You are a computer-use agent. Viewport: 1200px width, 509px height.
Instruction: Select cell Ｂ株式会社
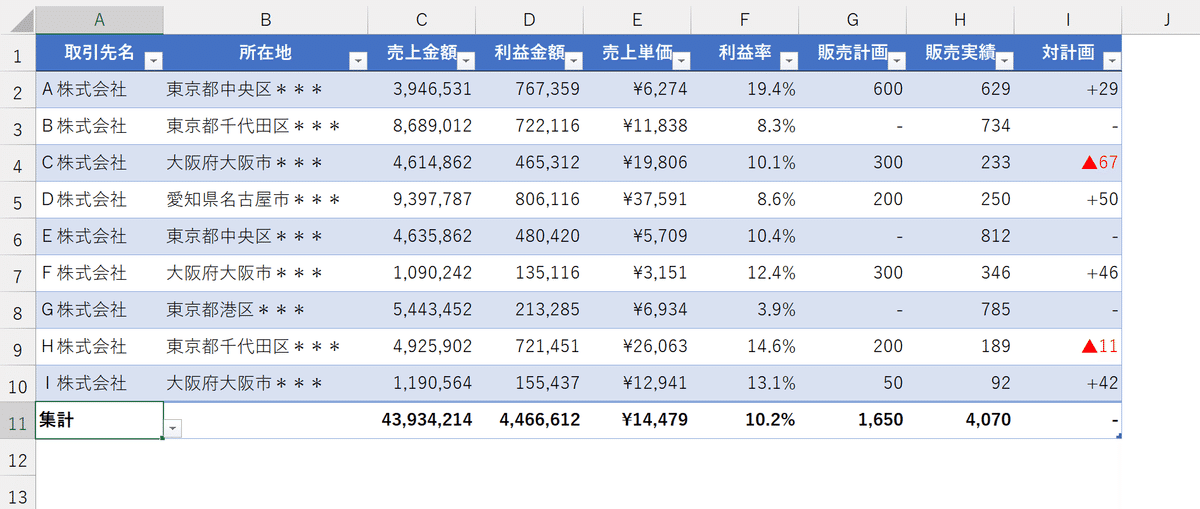coord(100,126)
